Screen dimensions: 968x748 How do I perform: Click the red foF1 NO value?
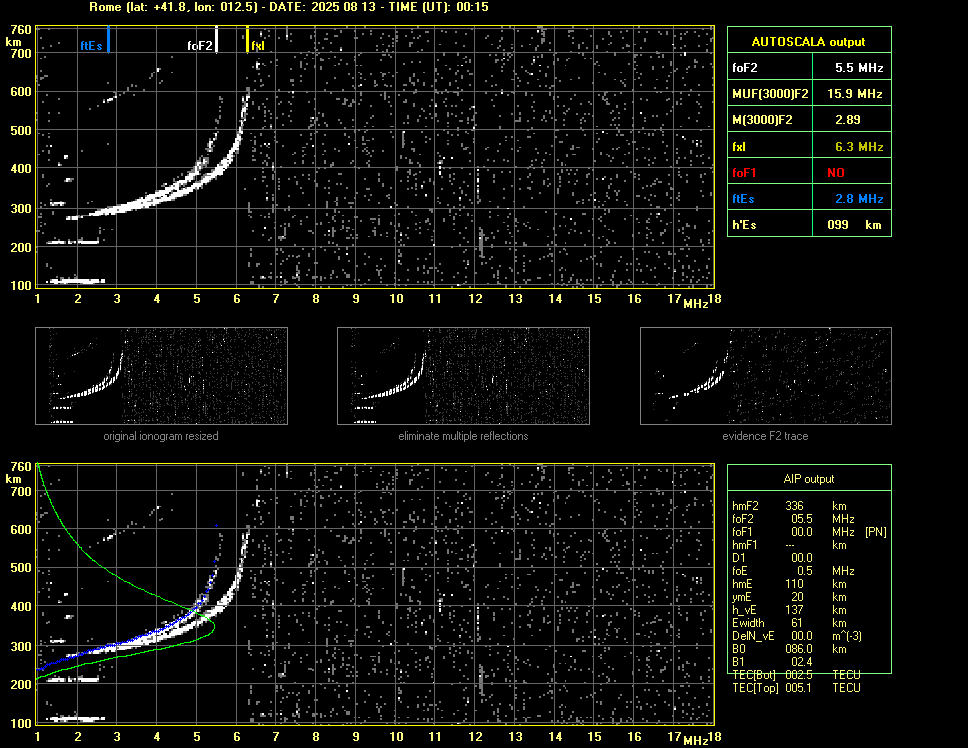point(836,173)
